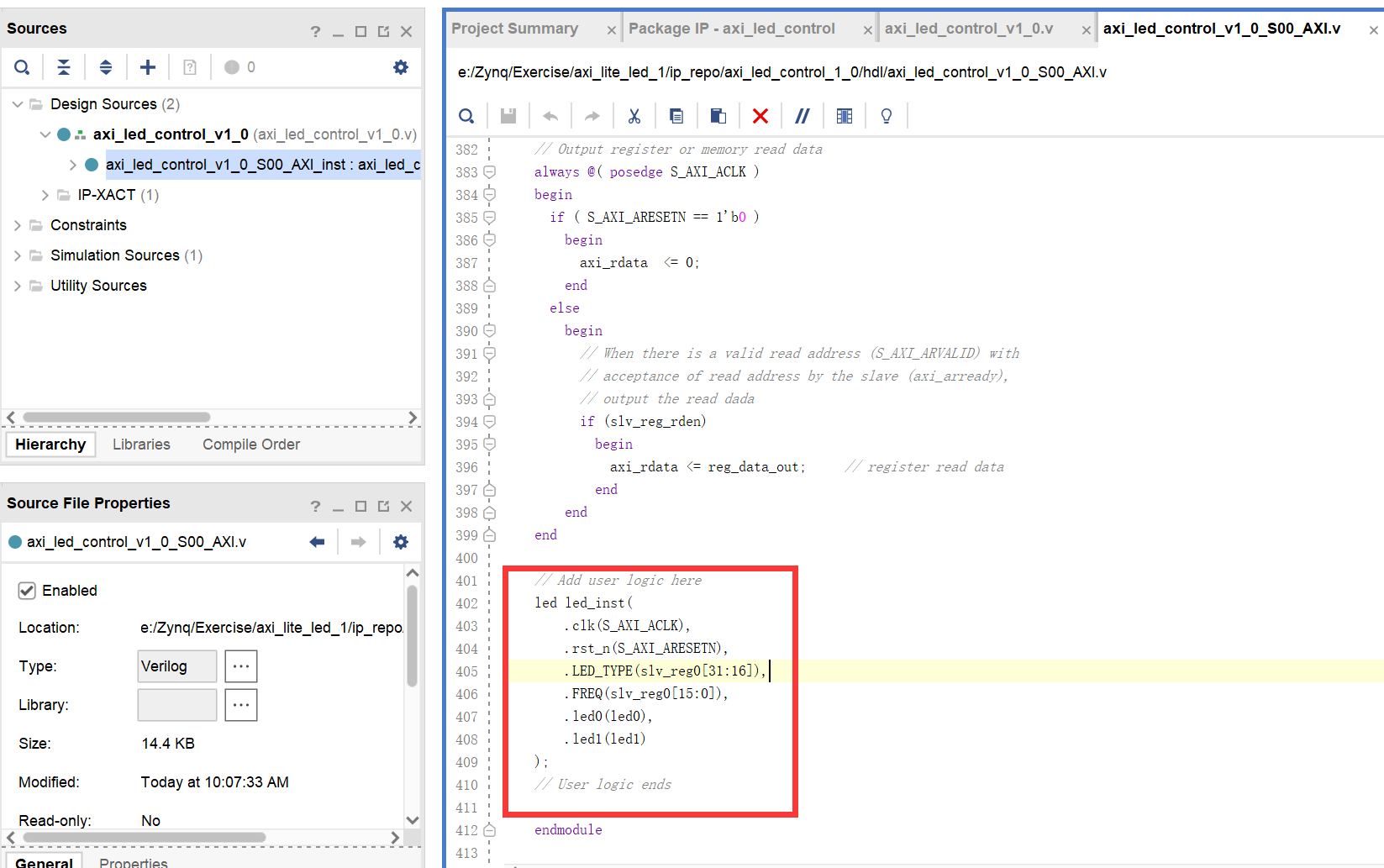Click the red Delete X icon

point(760,116)
